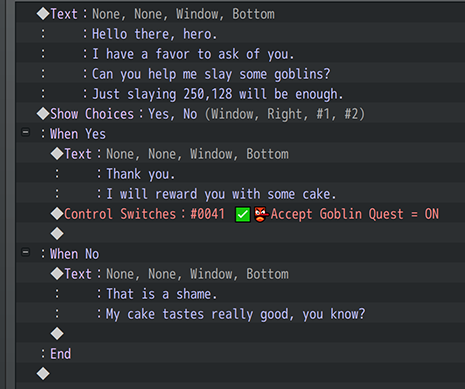465x389 pixels.
Task: Click the green checkmark icon in Control Switches
Action: 243,214
